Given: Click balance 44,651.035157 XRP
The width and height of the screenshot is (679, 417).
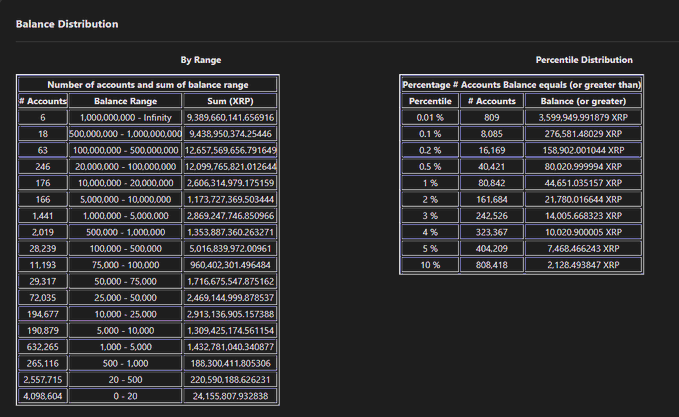Looking at the screenshot, I should tap(583, 183).
